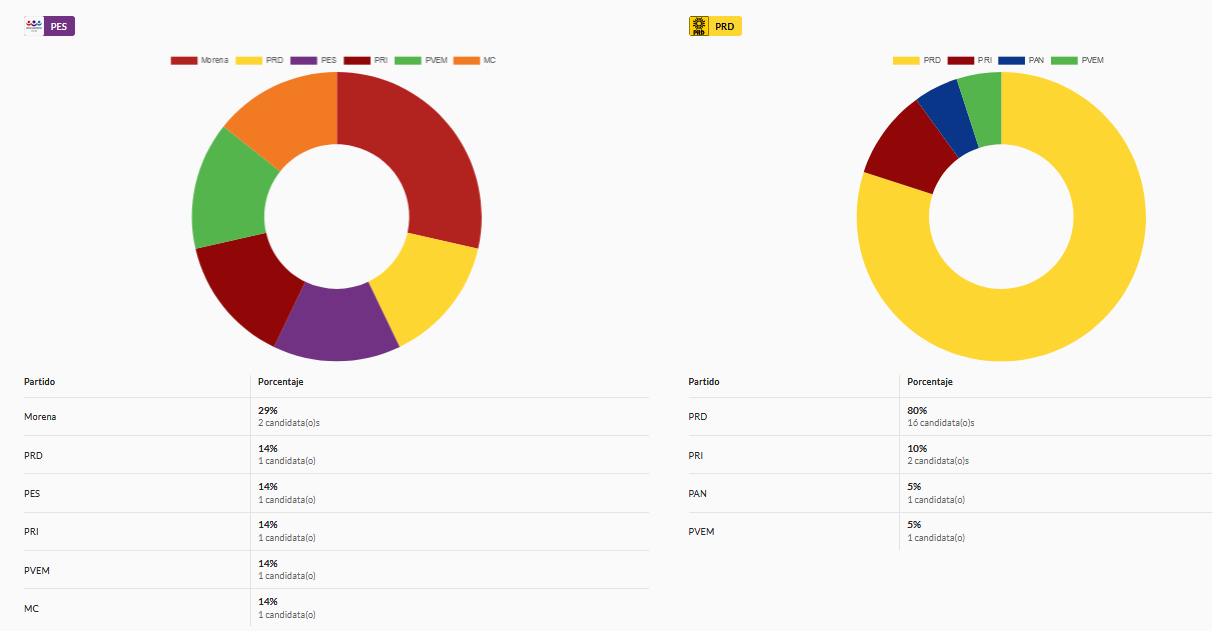Click the yellow PRD legend swatch in the right chart

click(906, 60)
